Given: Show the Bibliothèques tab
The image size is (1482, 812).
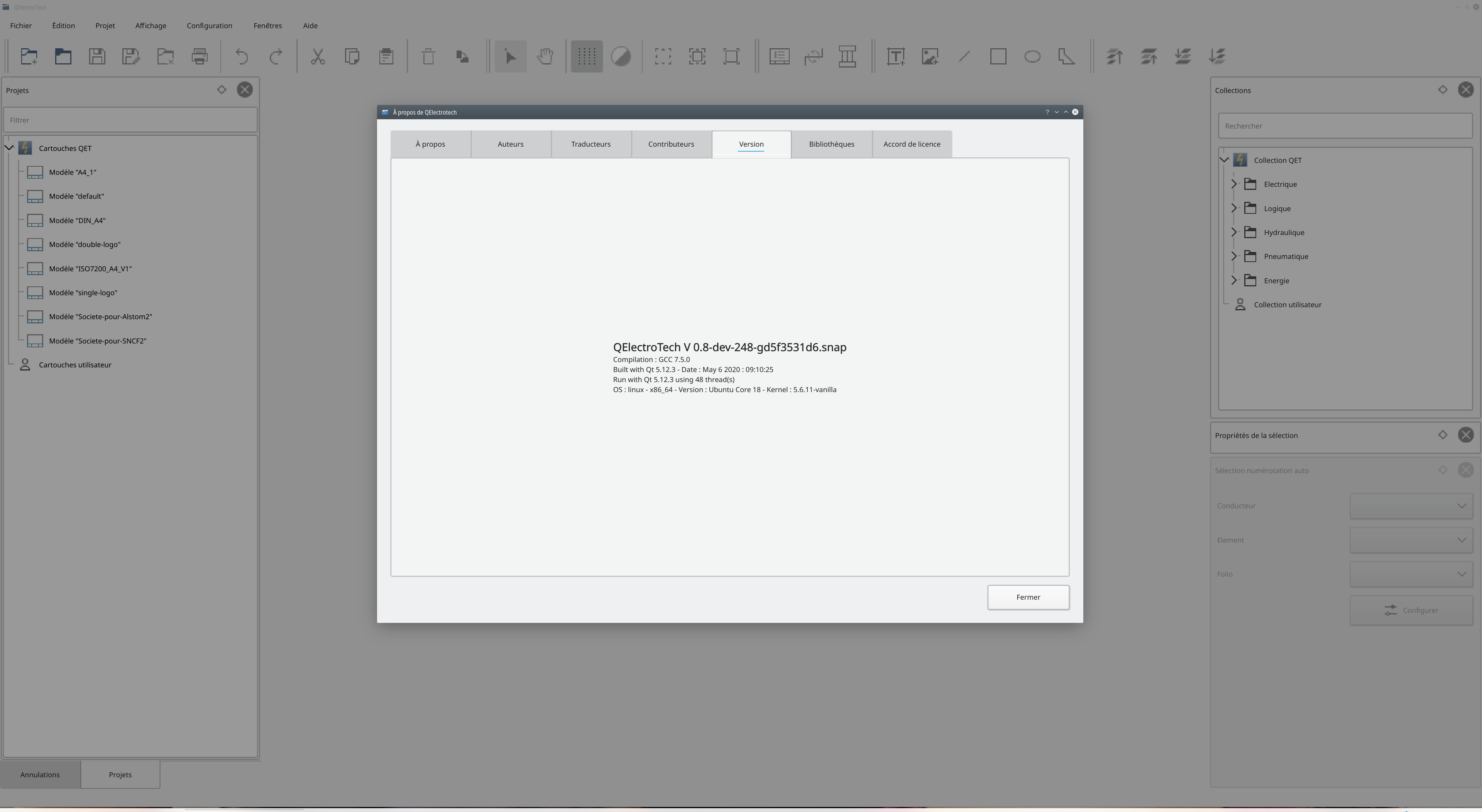Looking at the screenshot, I should [832, 144].
